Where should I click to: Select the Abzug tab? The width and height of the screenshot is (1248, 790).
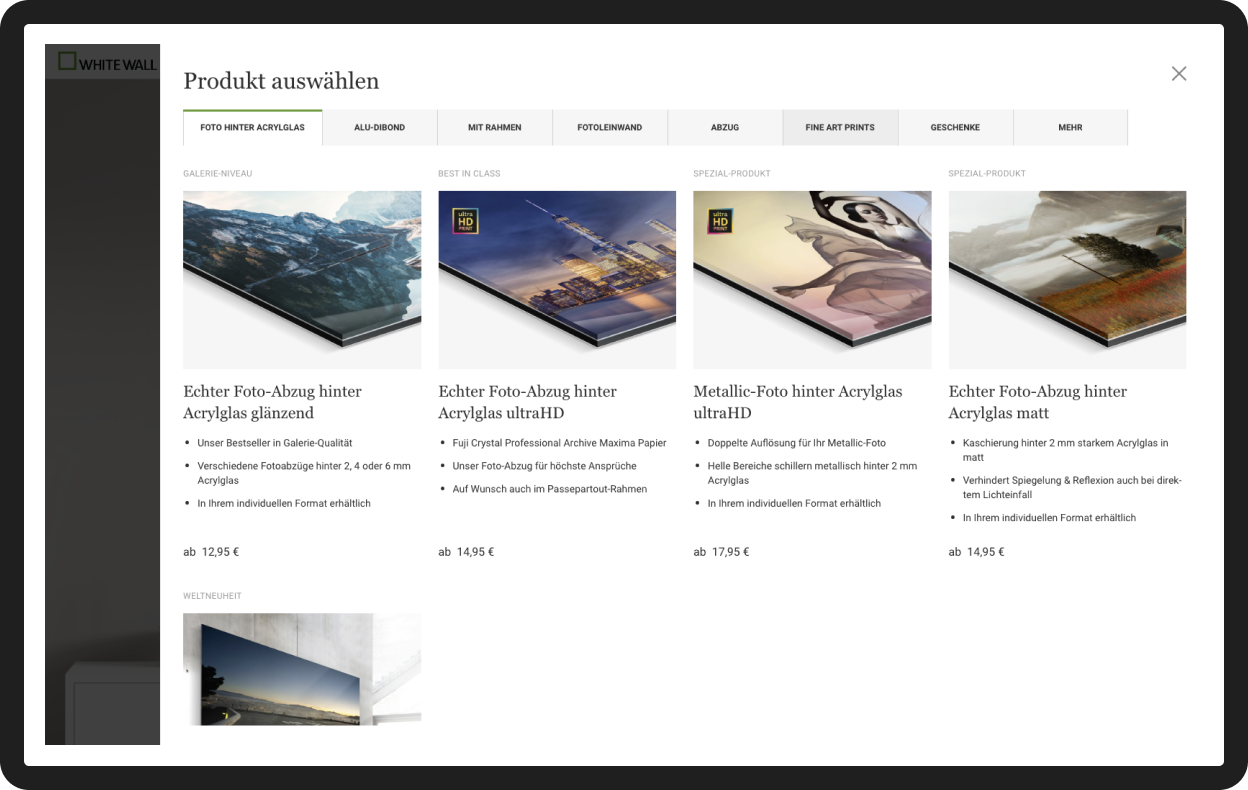[725, 128]
